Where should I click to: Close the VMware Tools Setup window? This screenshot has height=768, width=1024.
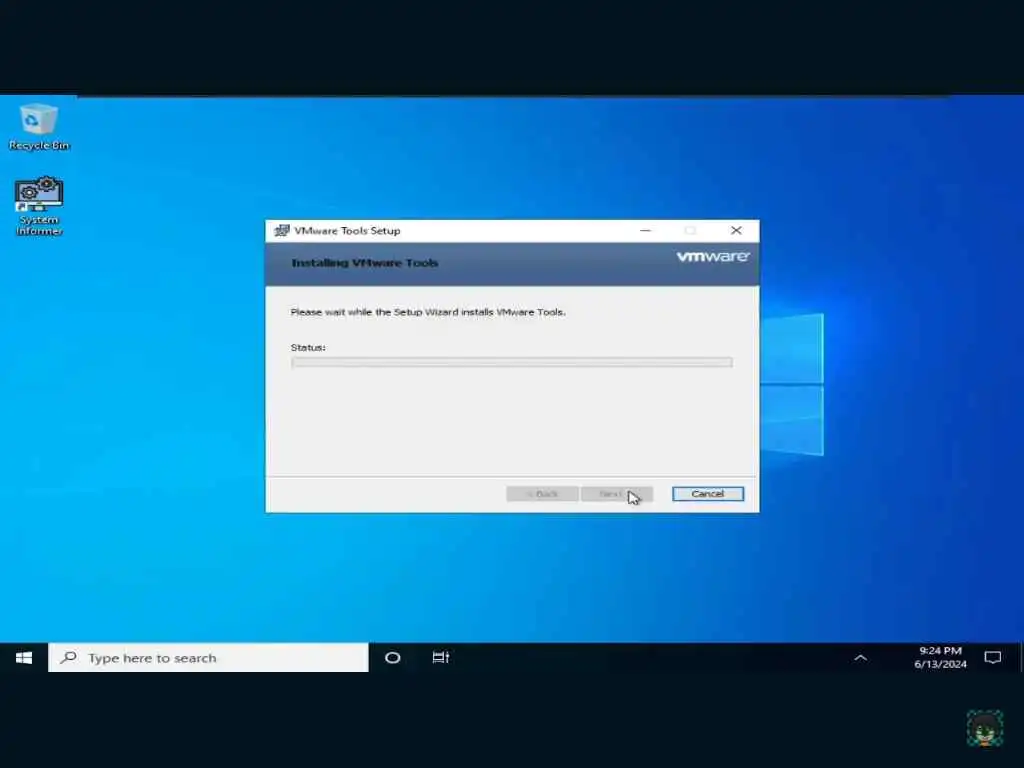pos(736,231)
